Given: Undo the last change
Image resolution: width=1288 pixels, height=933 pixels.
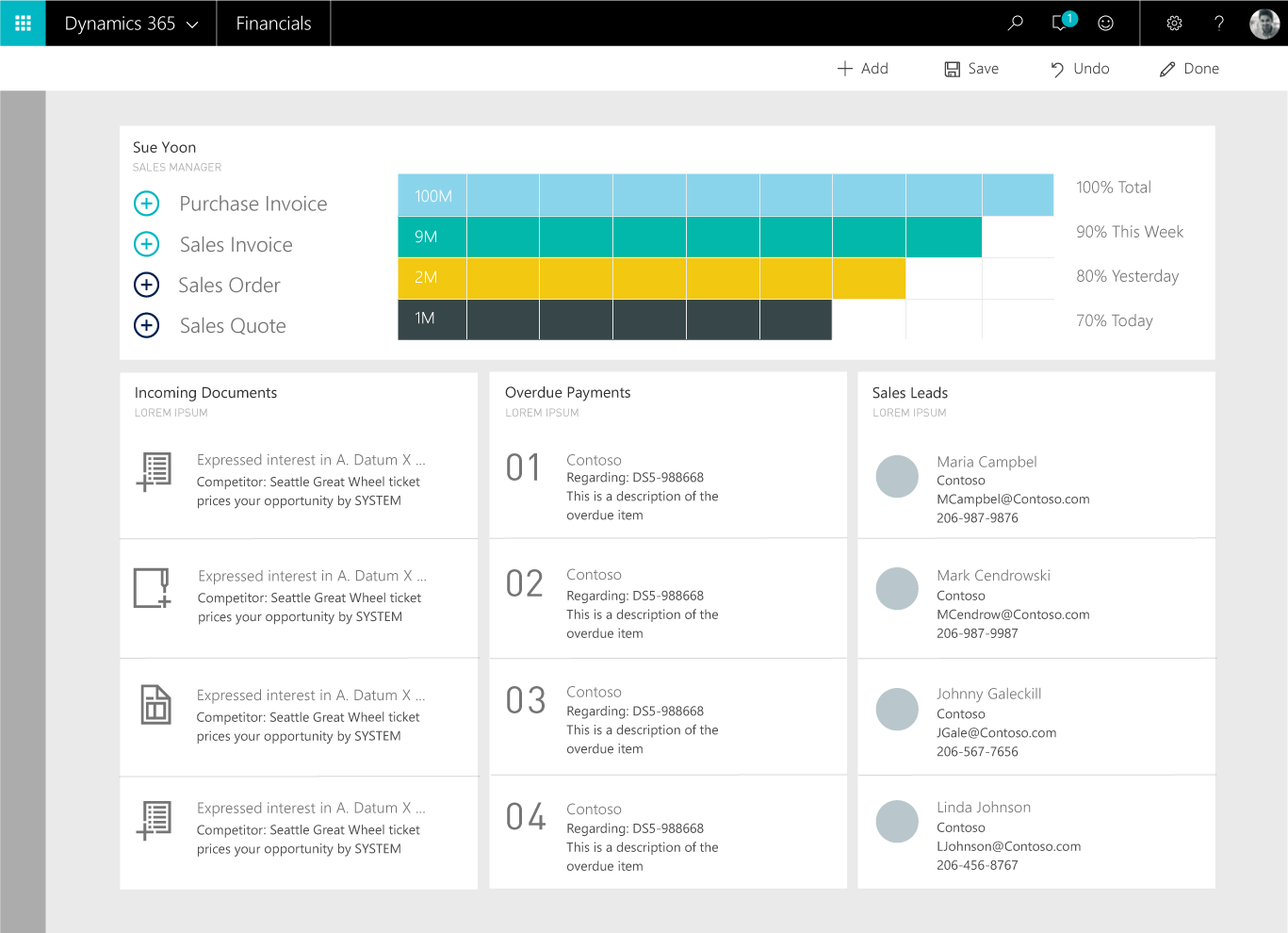Looking at the screenshot, I should tap(1080, 69).
